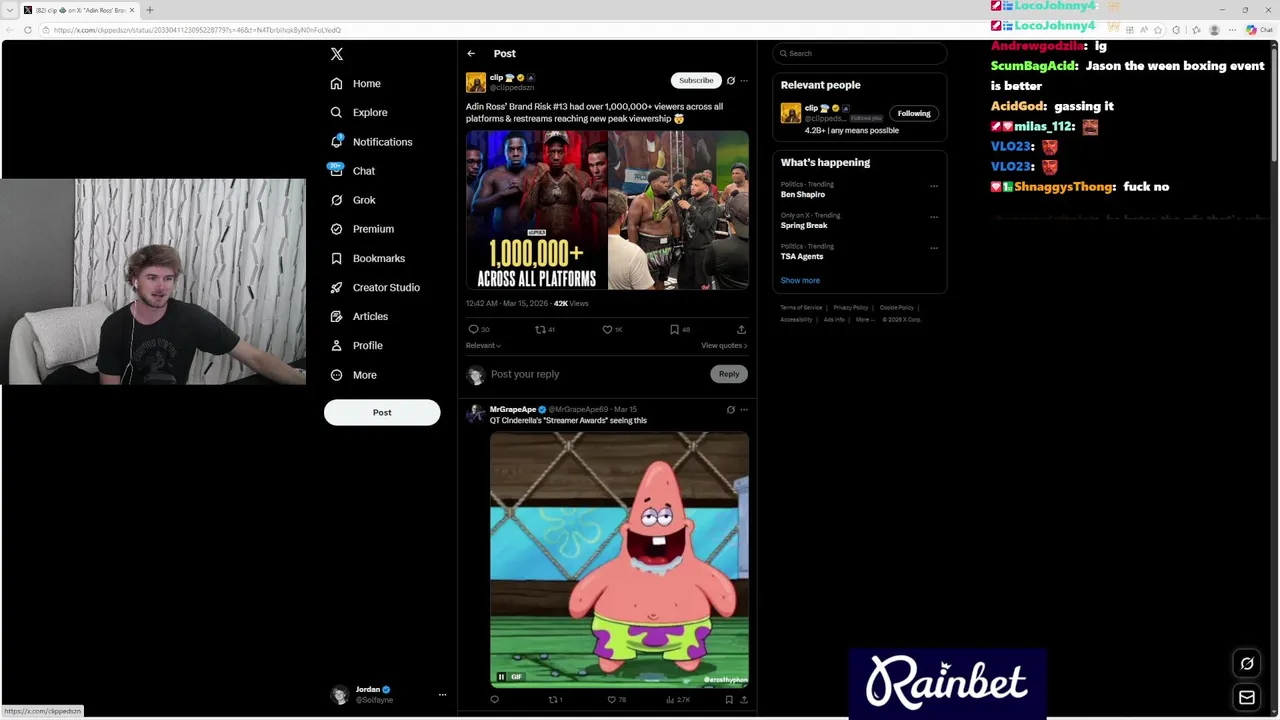The height and width of the screenshot is (720, 1280).
Task: Click the Premium badge icon
Action: pos(337,229)
